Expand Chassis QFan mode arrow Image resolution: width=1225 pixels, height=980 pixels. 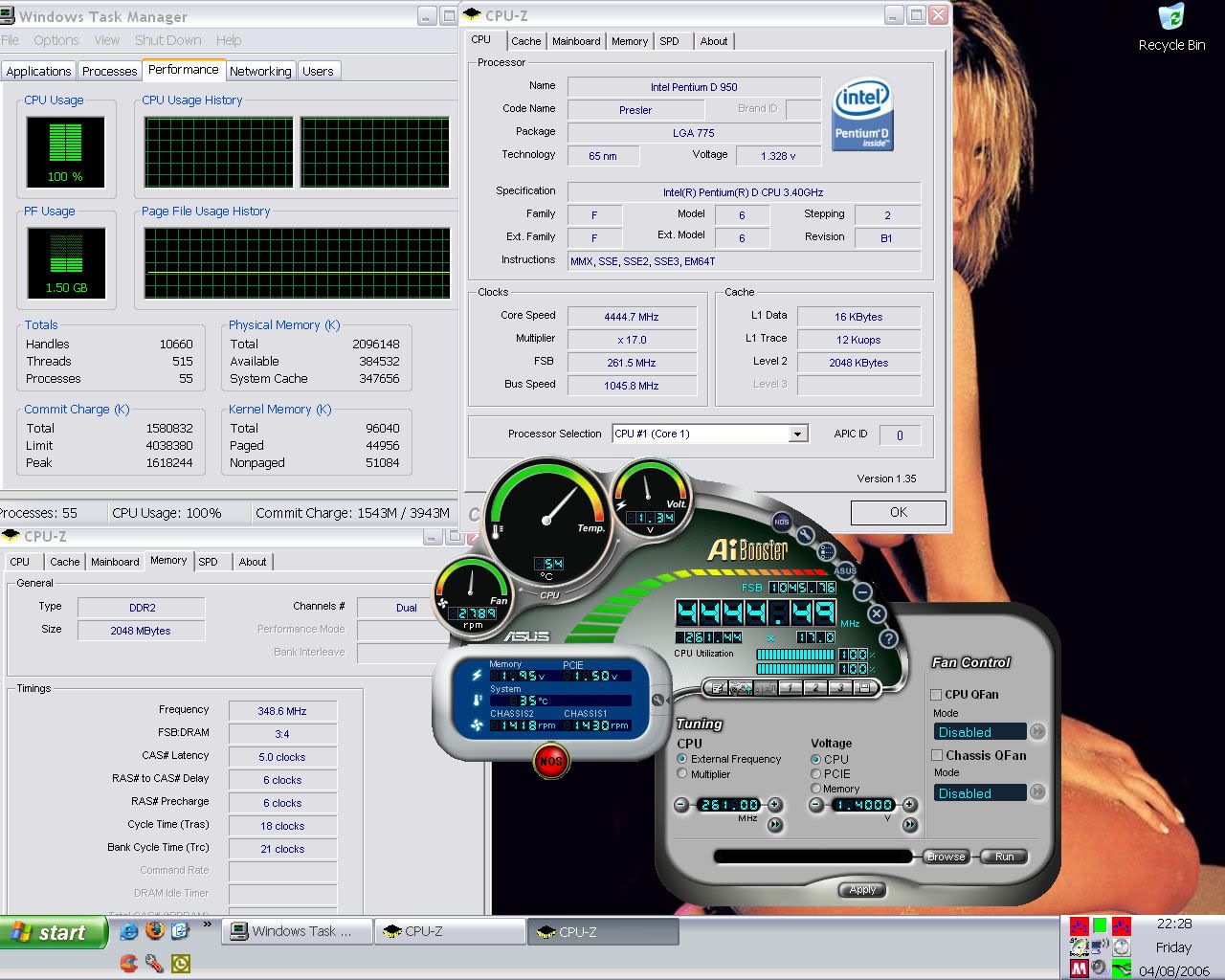[x=1037, y=792]
